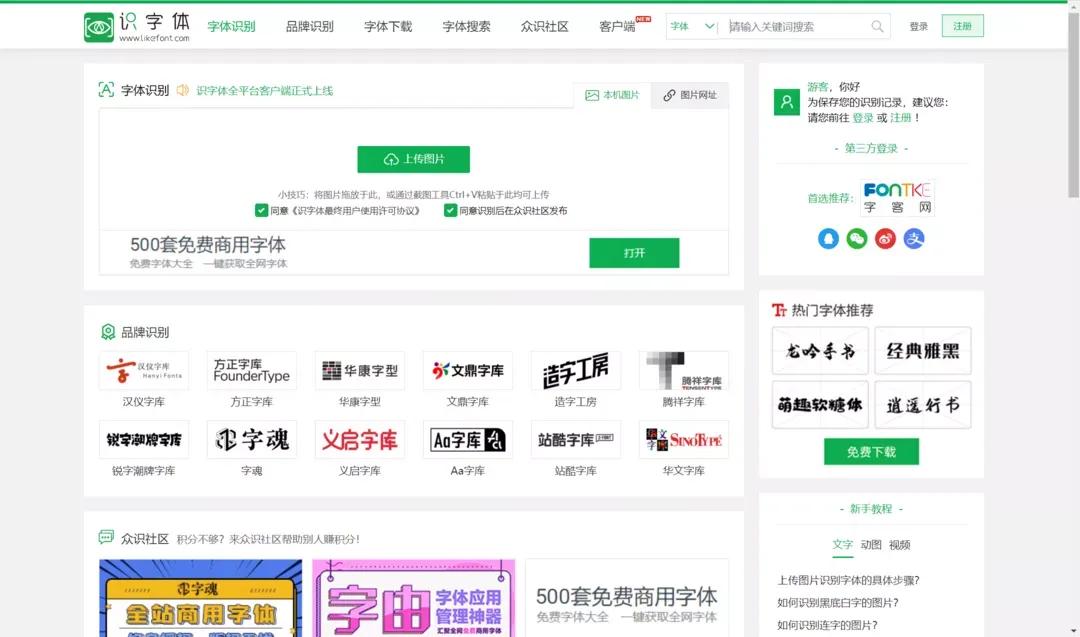Click the keyword search input field
Screen dimensions: 1080x637
tap(795, 25)
